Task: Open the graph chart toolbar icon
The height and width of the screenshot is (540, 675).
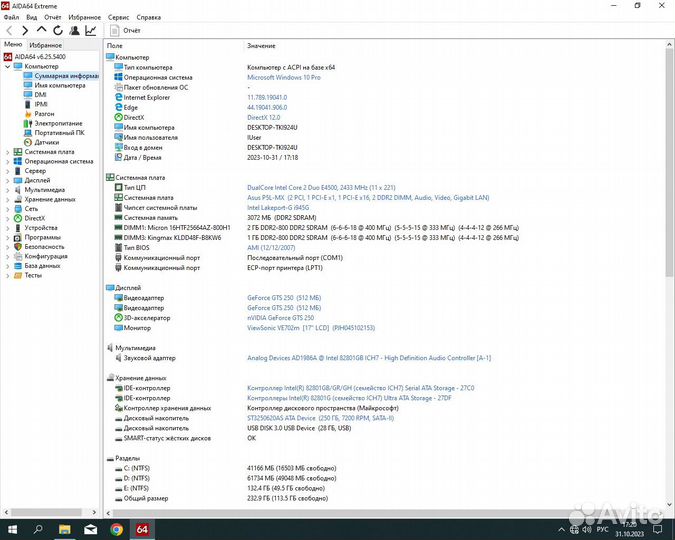Action: pyautogui.click(x=91, y=31)
